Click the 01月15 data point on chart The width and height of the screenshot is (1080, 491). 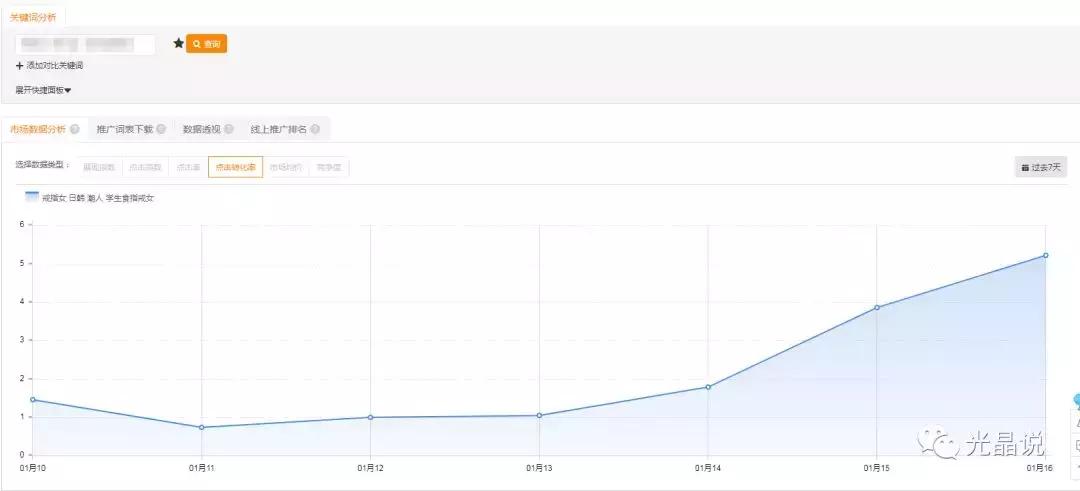pos(877,307)
